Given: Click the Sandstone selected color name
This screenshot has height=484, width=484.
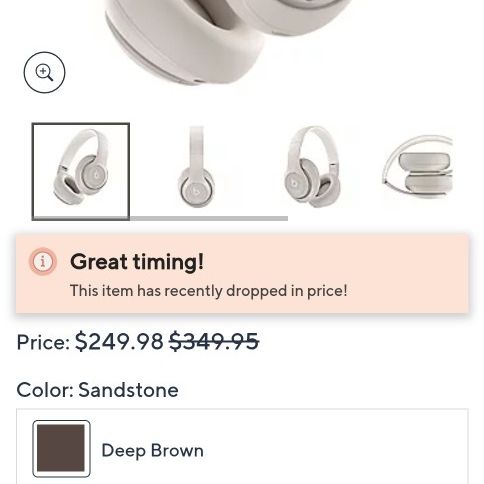Looking at the screenshot, I should 128,390.
